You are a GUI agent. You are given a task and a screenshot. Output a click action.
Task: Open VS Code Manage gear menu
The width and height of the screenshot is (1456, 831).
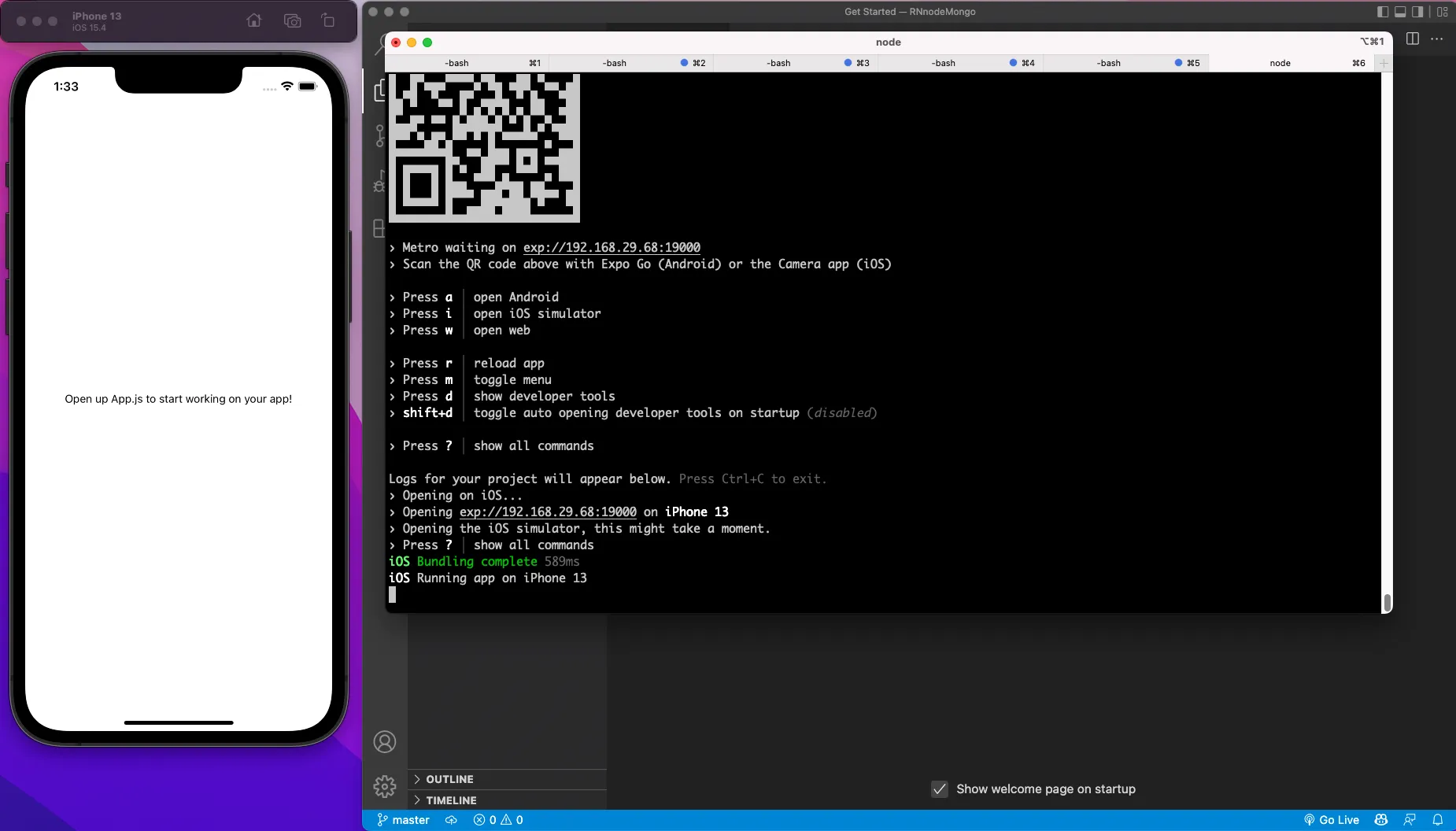point(385,785)
